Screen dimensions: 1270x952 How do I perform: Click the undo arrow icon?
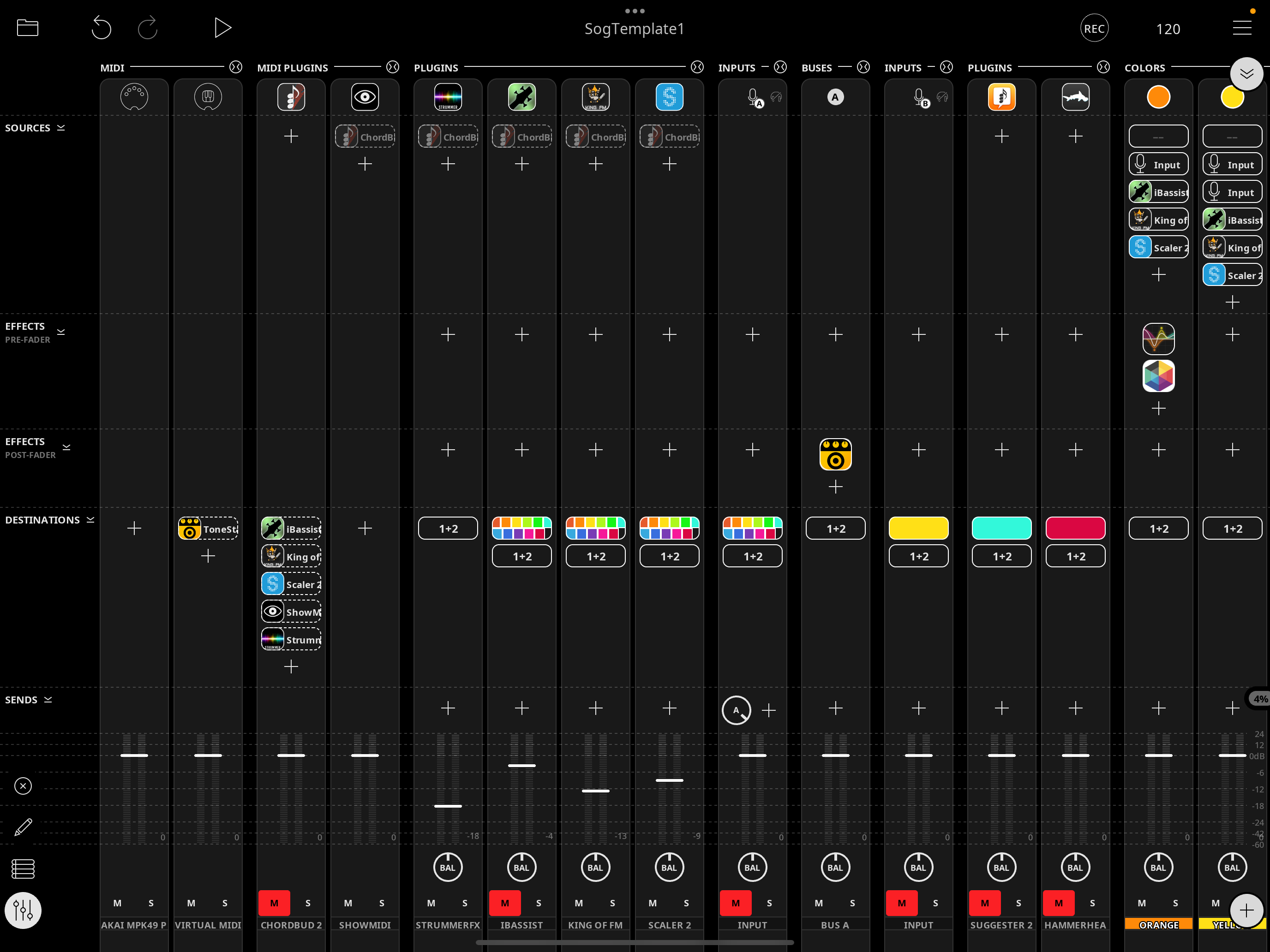[x=101, y=28]
